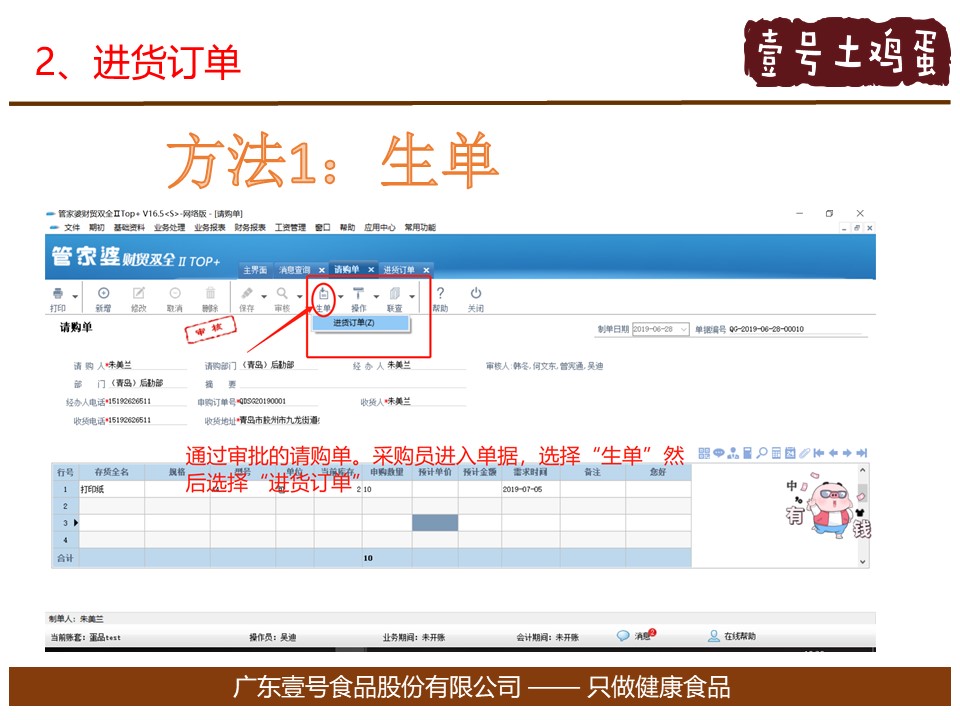This screenshot has width=960, height=720.
Task: Select 进货订单(Z) from the dropdown menu
Action: click(355, 323)
